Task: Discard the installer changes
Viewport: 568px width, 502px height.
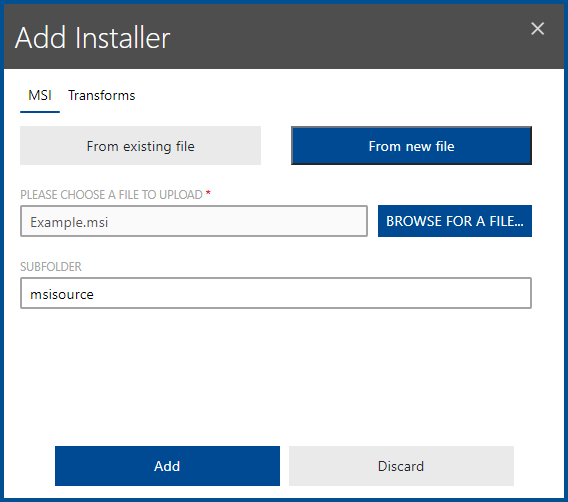Action: click(401, 466)
